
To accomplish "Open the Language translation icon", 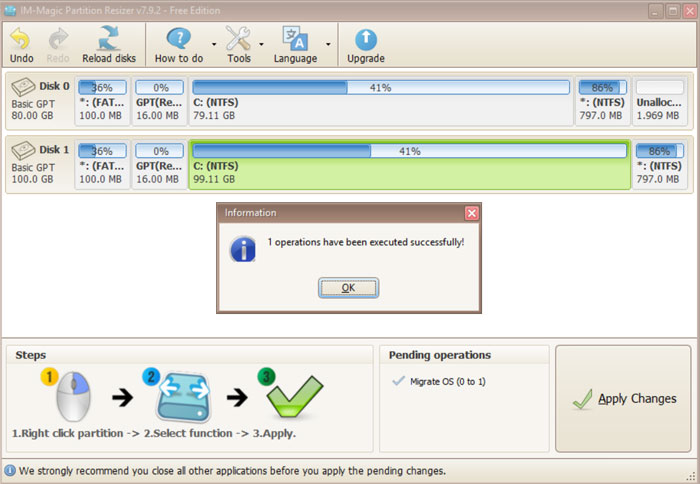I will pyautogui.click(x=295, y=38).
